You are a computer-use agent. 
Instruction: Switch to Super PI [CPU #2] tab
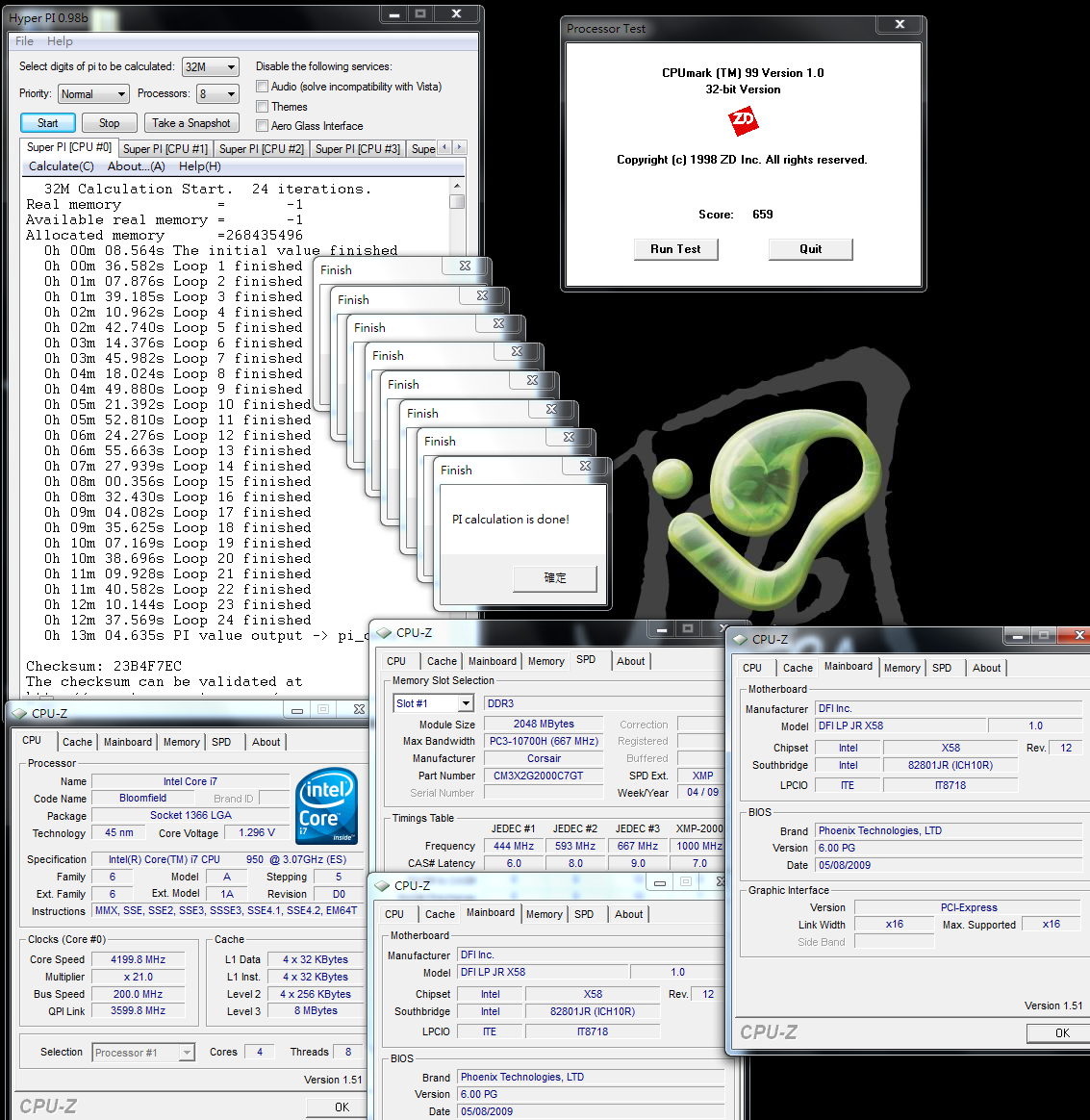point(262,148)
